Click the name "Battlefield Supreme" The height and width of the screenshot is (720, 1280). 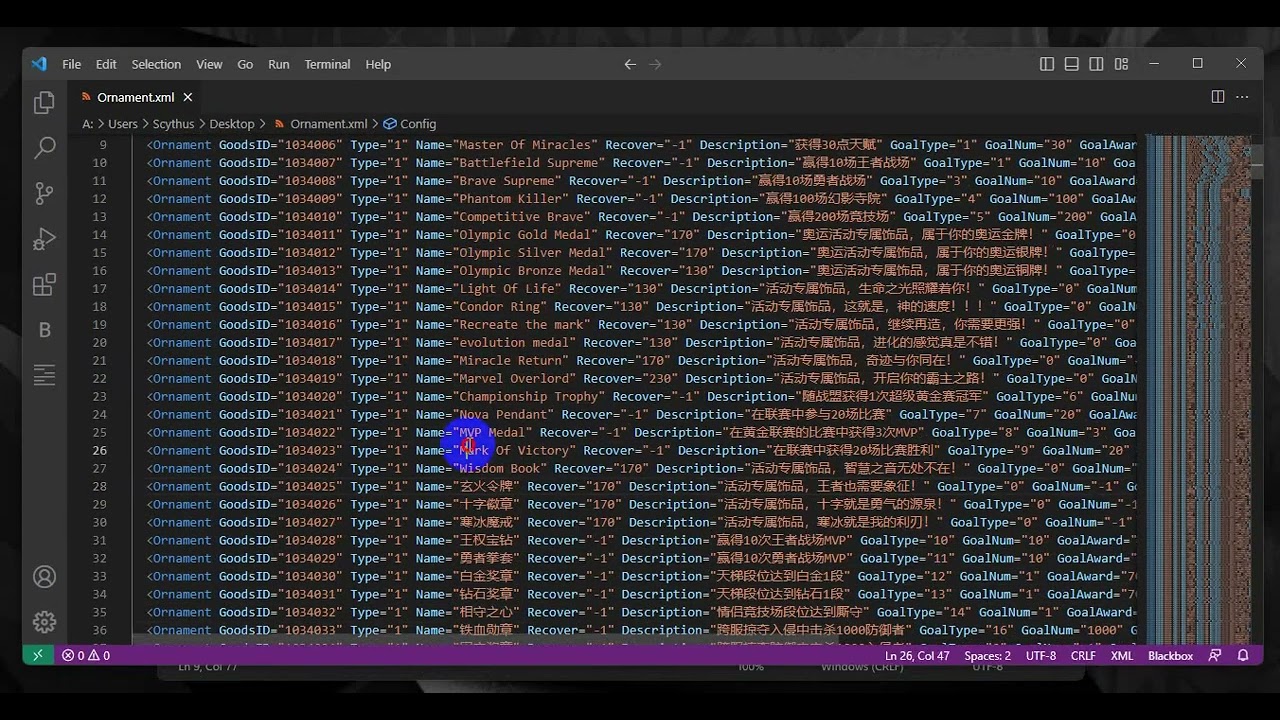528,163
